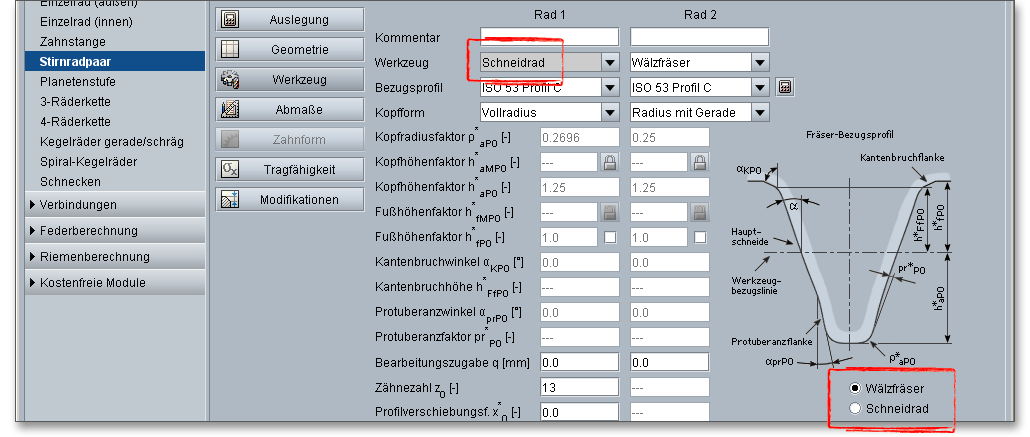Image resolution: width=1030 pixels, height=437 pixels.
Task: Click the Modifikationen icon
Action: (230, 199)
